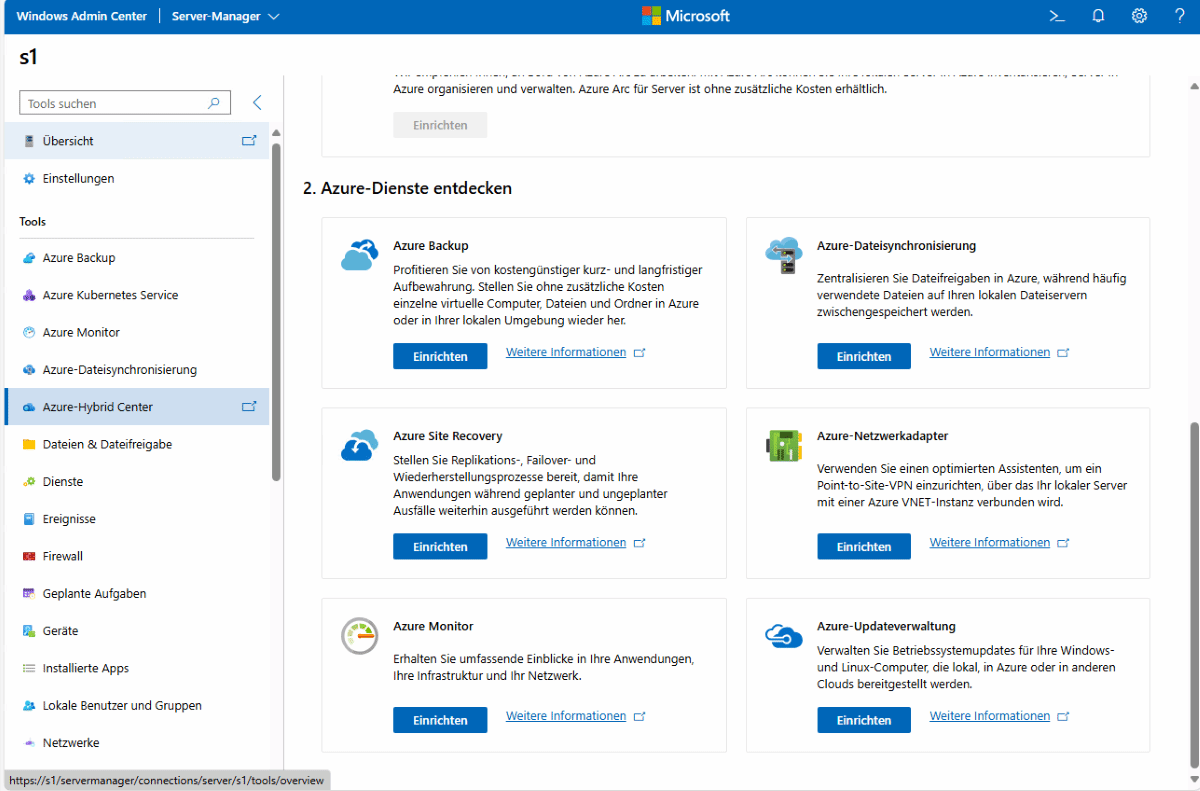Open Firewall tool in sidebar

(63, 556)
